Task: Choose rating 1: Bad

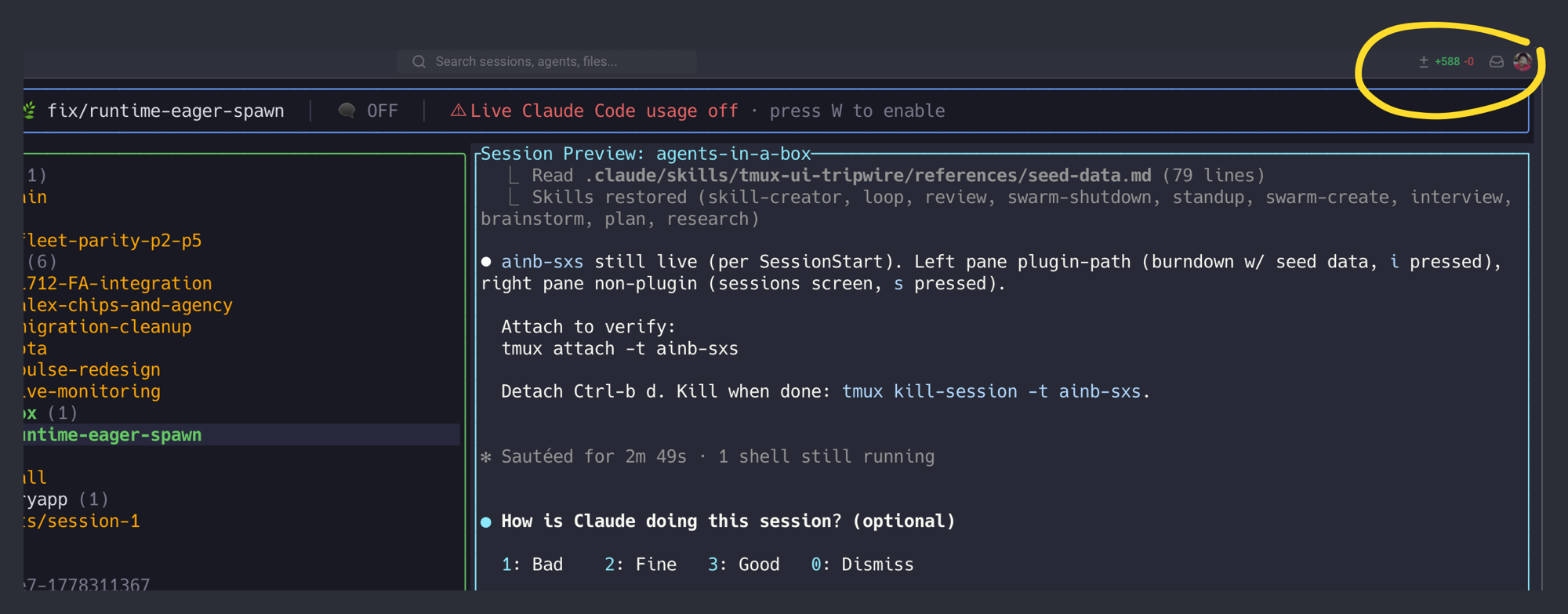Action: coord(532,565)
